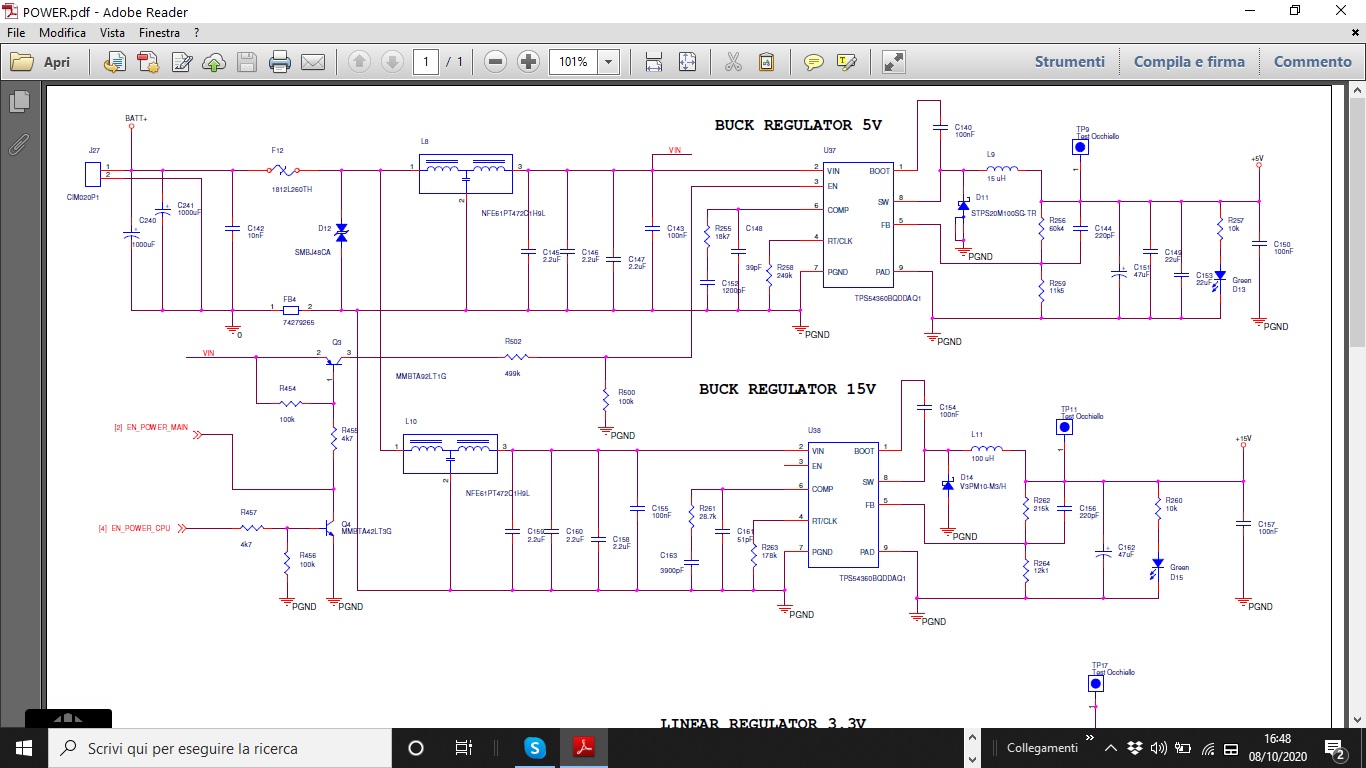Viewport: 1366px width, 768px height.
Task: Open the notification center icon
Action: (1334, 748)
